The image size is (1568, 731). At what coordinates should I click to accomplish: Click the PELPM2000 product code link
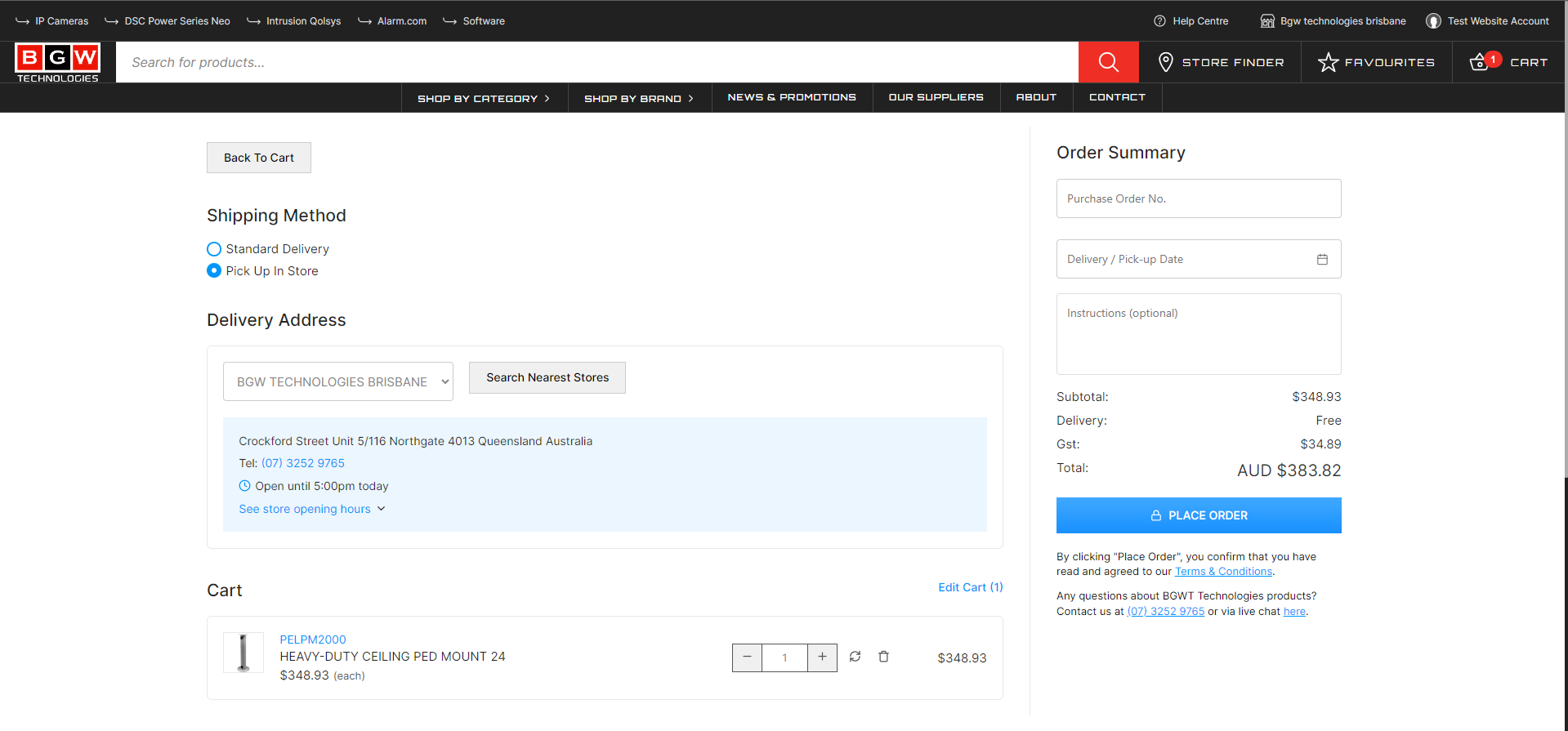click(x=313, y=640)
